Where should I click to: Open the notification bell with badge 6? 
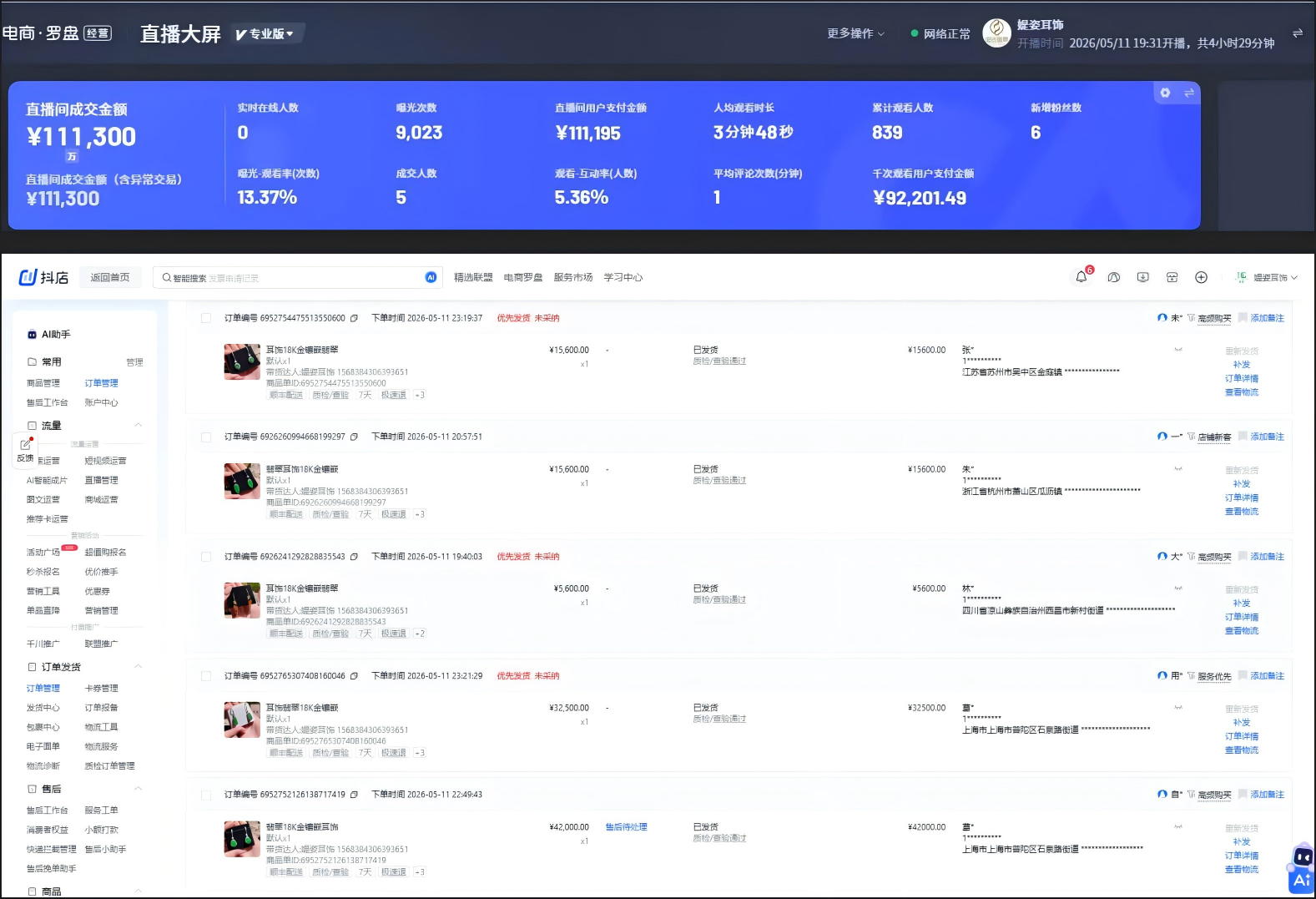tap(1082, 276)
